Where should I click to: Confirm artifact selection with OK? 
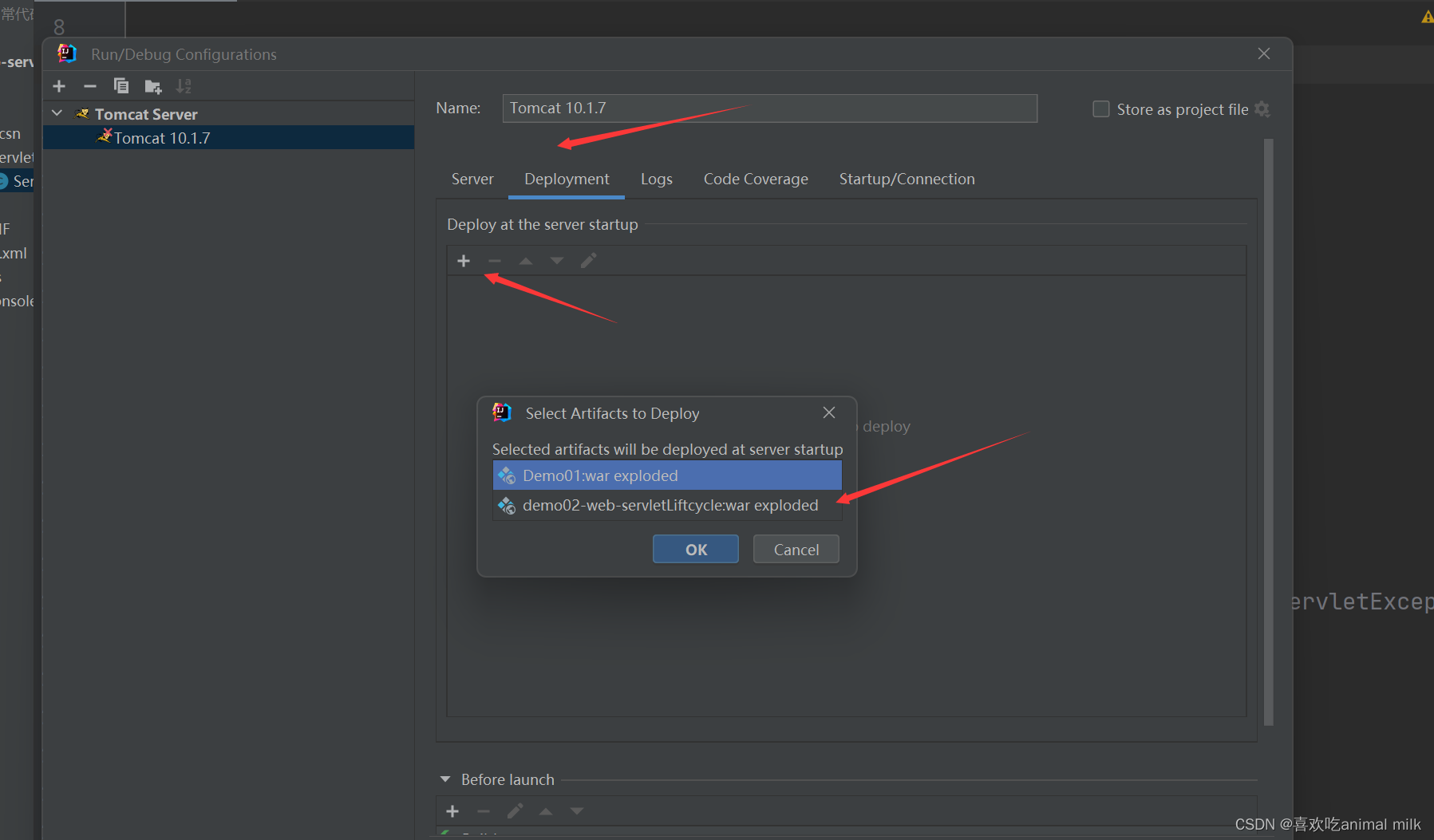[x=695, y=549]
